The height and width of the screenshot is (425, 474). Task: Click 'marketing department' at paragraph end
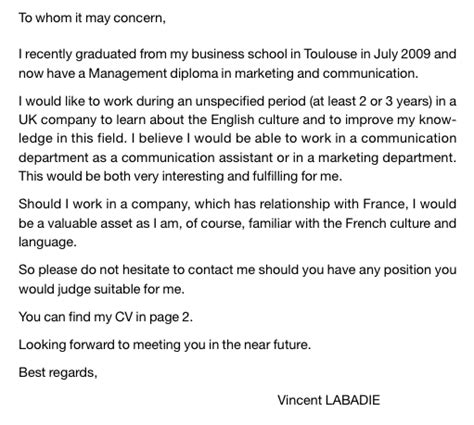coord(387,157)
